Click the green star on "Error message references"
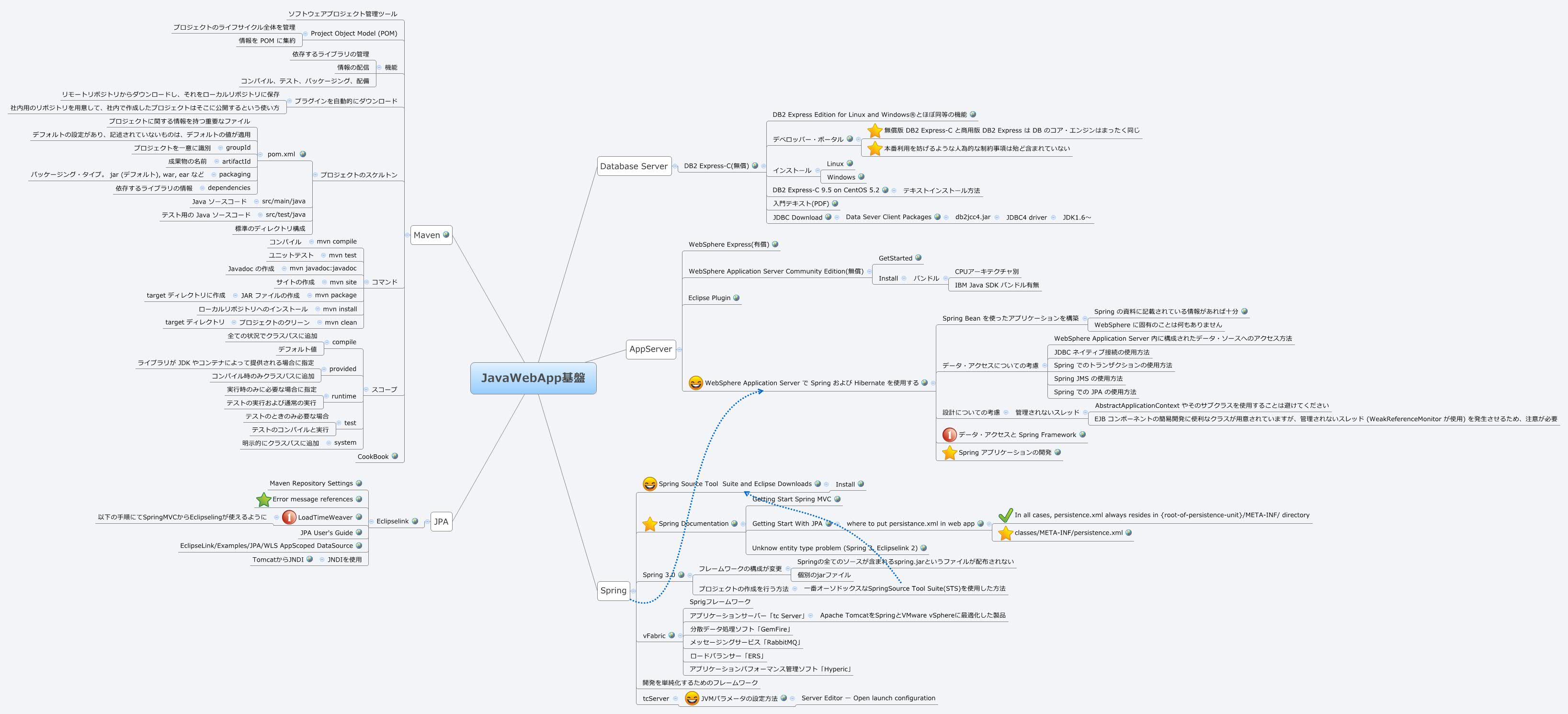Screen dimensions: 1568x714 [x=263, y=499]
